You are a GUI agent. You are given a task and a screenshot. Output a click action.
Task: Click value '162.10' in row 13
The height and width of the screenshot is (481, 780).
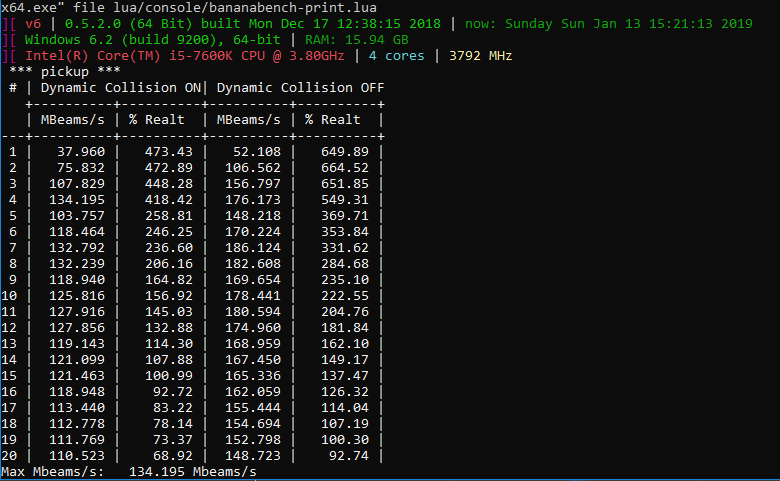[345, 344]
